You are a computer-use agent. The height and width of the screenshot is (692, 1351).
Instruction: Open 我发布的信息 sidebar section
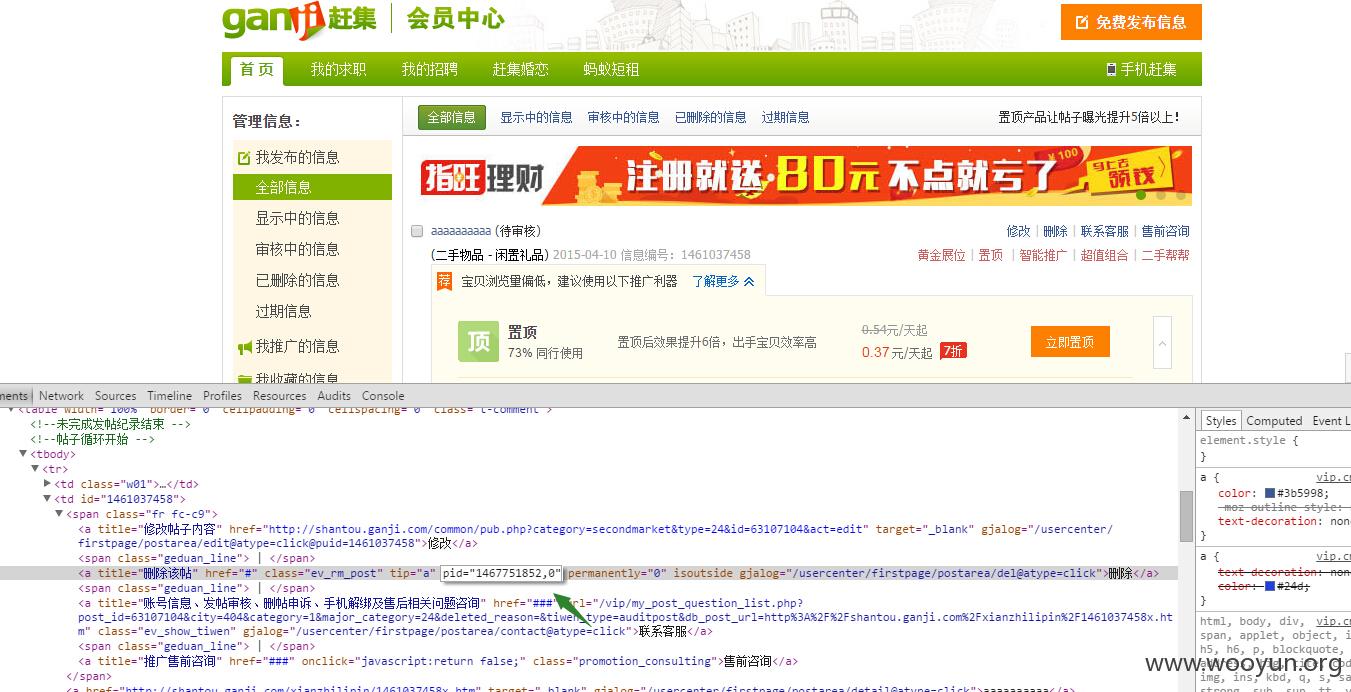click(x=288, y=157)
